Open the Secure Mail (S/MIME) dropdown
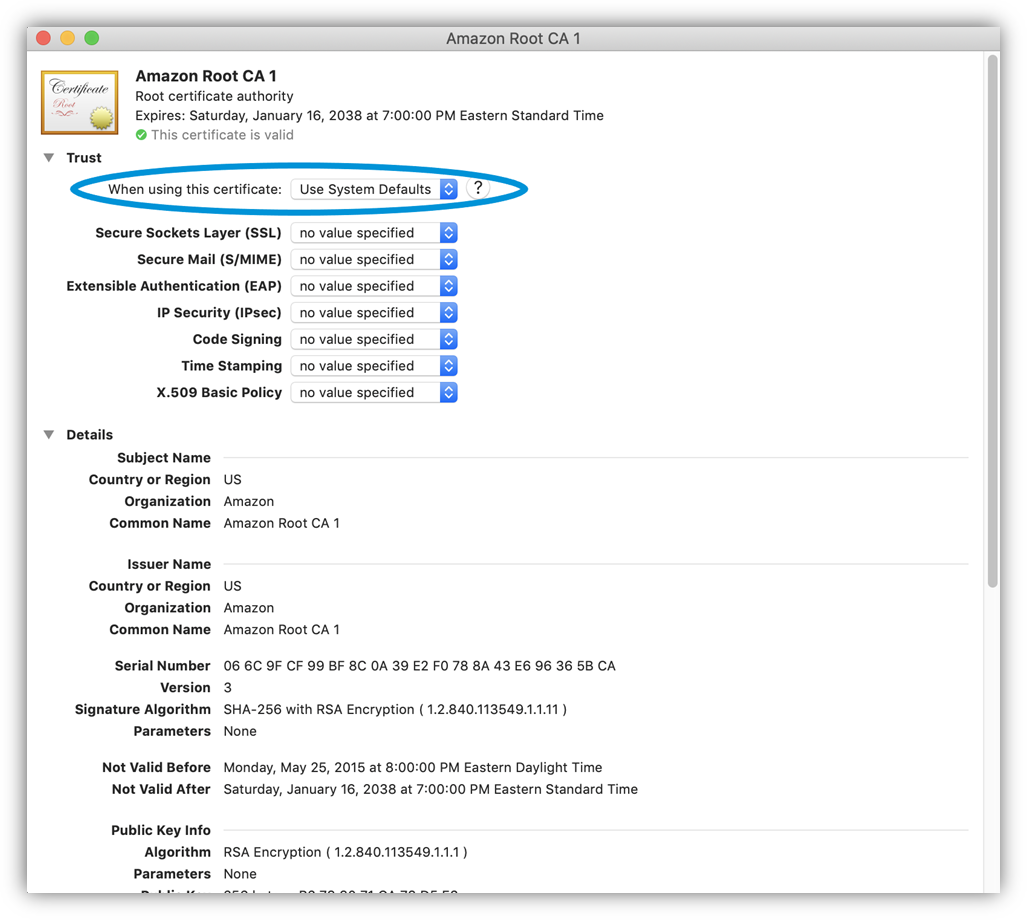The image size is (1027, 923). (x=374, y=259)
